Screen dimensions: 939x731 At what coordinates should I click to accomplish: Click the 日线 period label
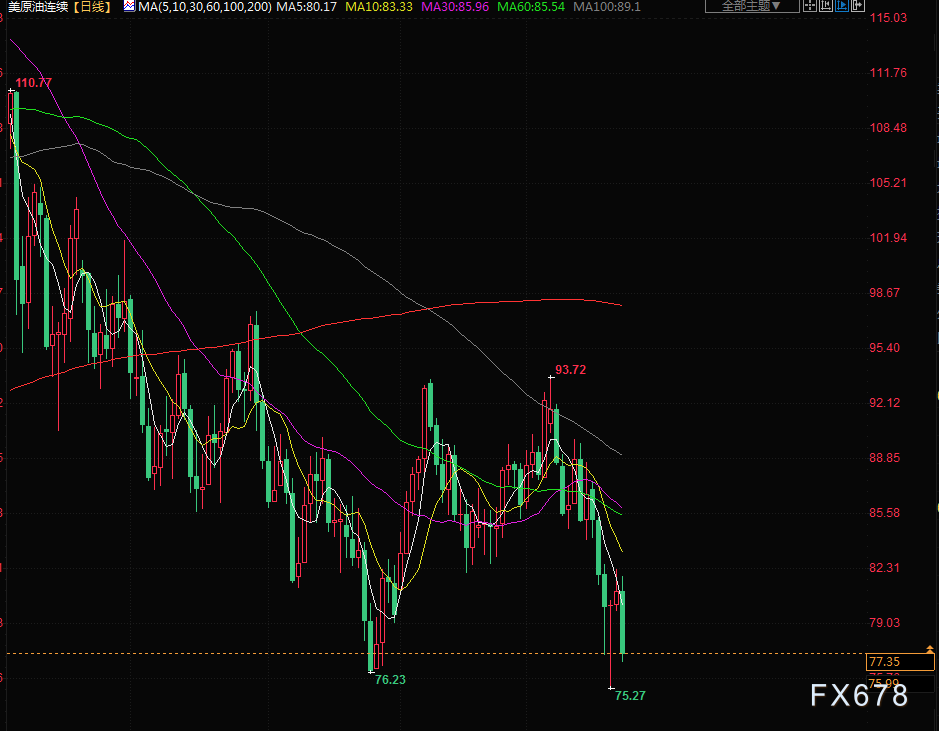click(x=92, y=7)
